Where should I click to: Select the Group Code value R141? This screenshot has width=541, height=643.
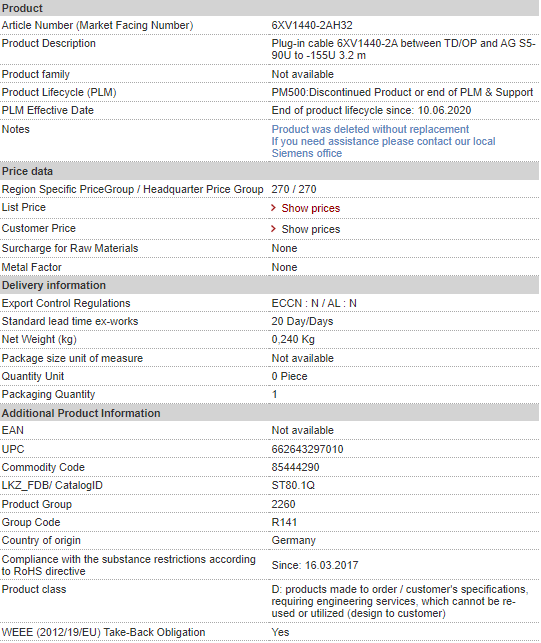[284, 522]
